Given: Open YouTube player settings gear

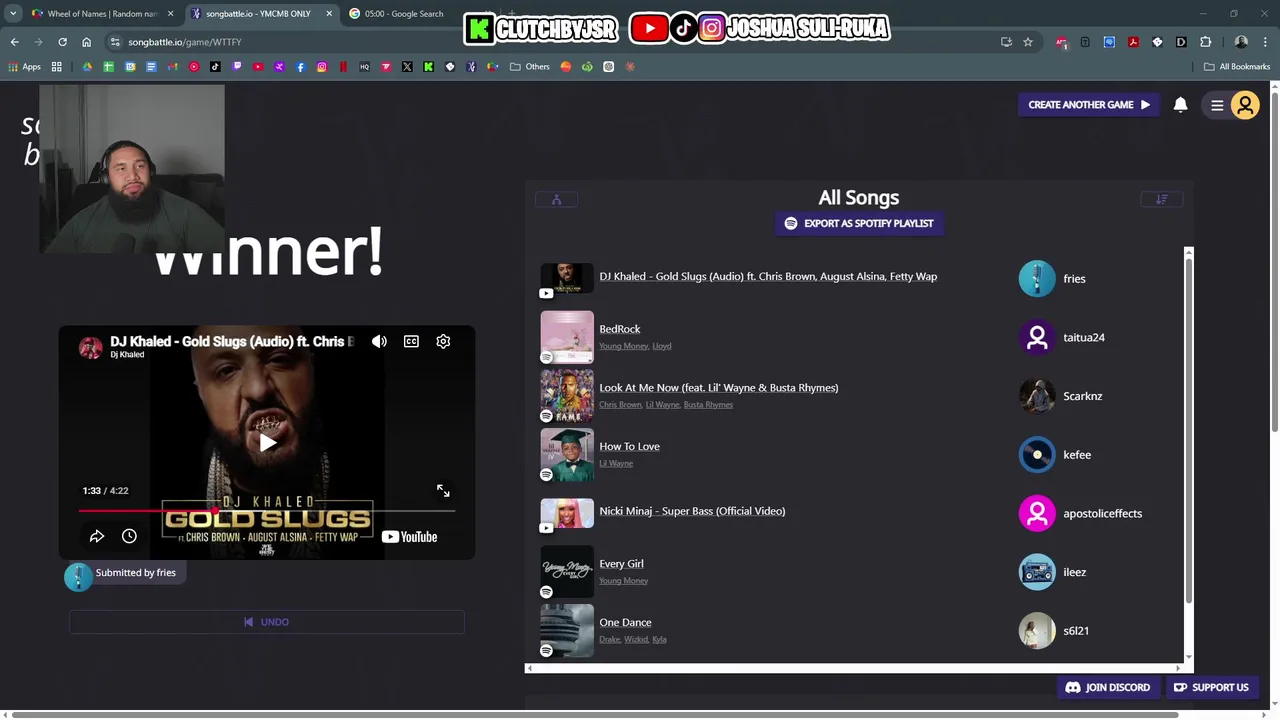Looking at the screenshot, I should click(x=443, y=342).
